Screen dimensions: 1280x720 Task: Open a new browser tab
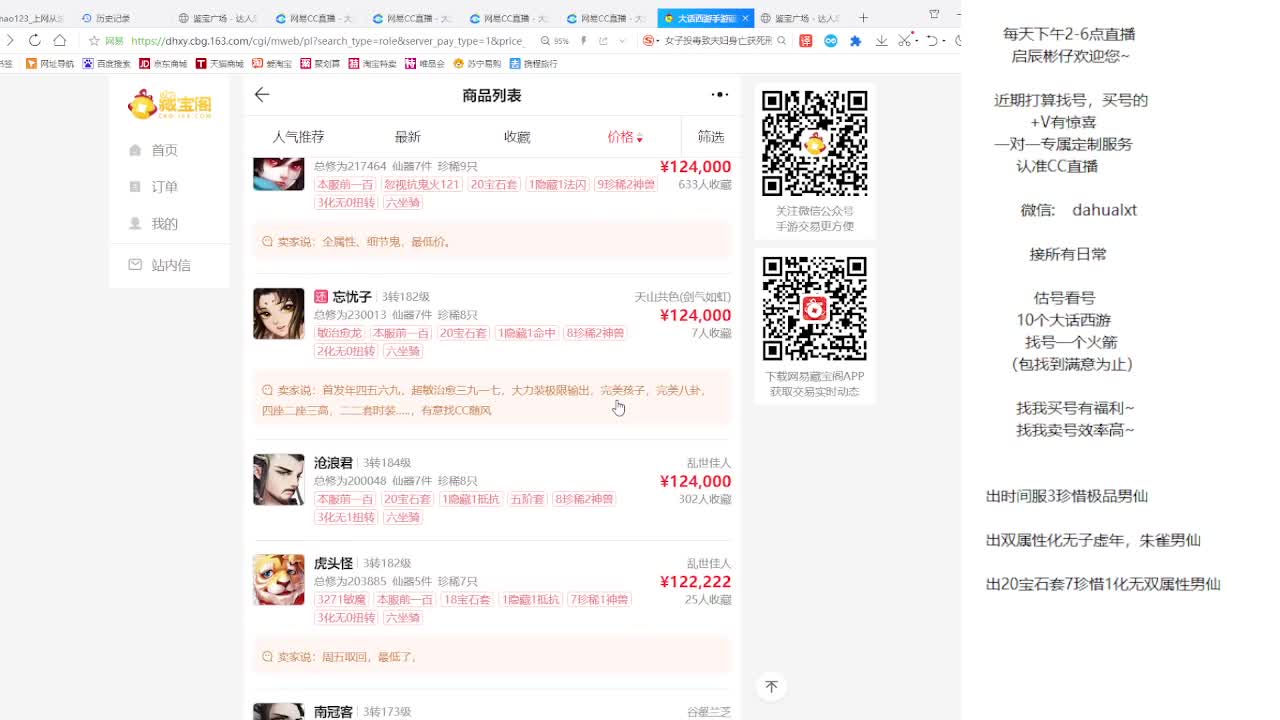tap(863, 18)
